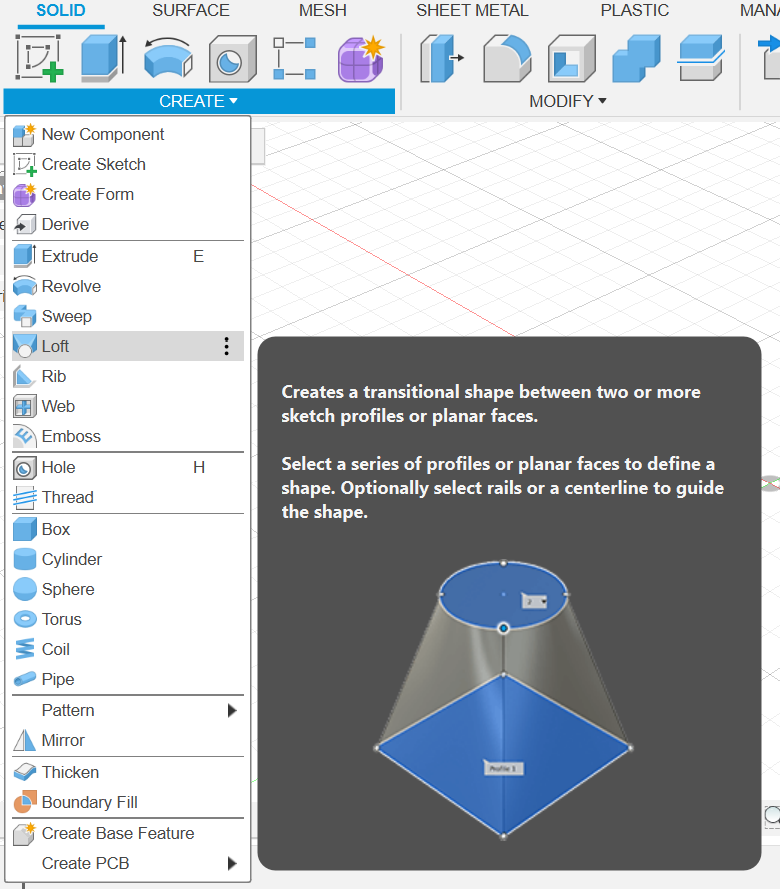Open the Create PCB submenu
This screenshot has height=889, width=780.
tap(128, 863)
